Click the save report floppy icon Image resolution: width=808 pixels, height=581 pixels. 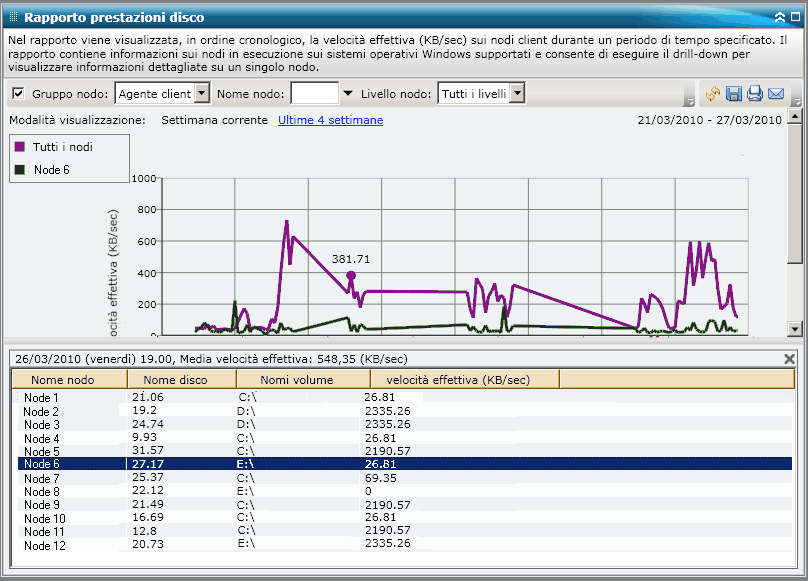[734, 94]
